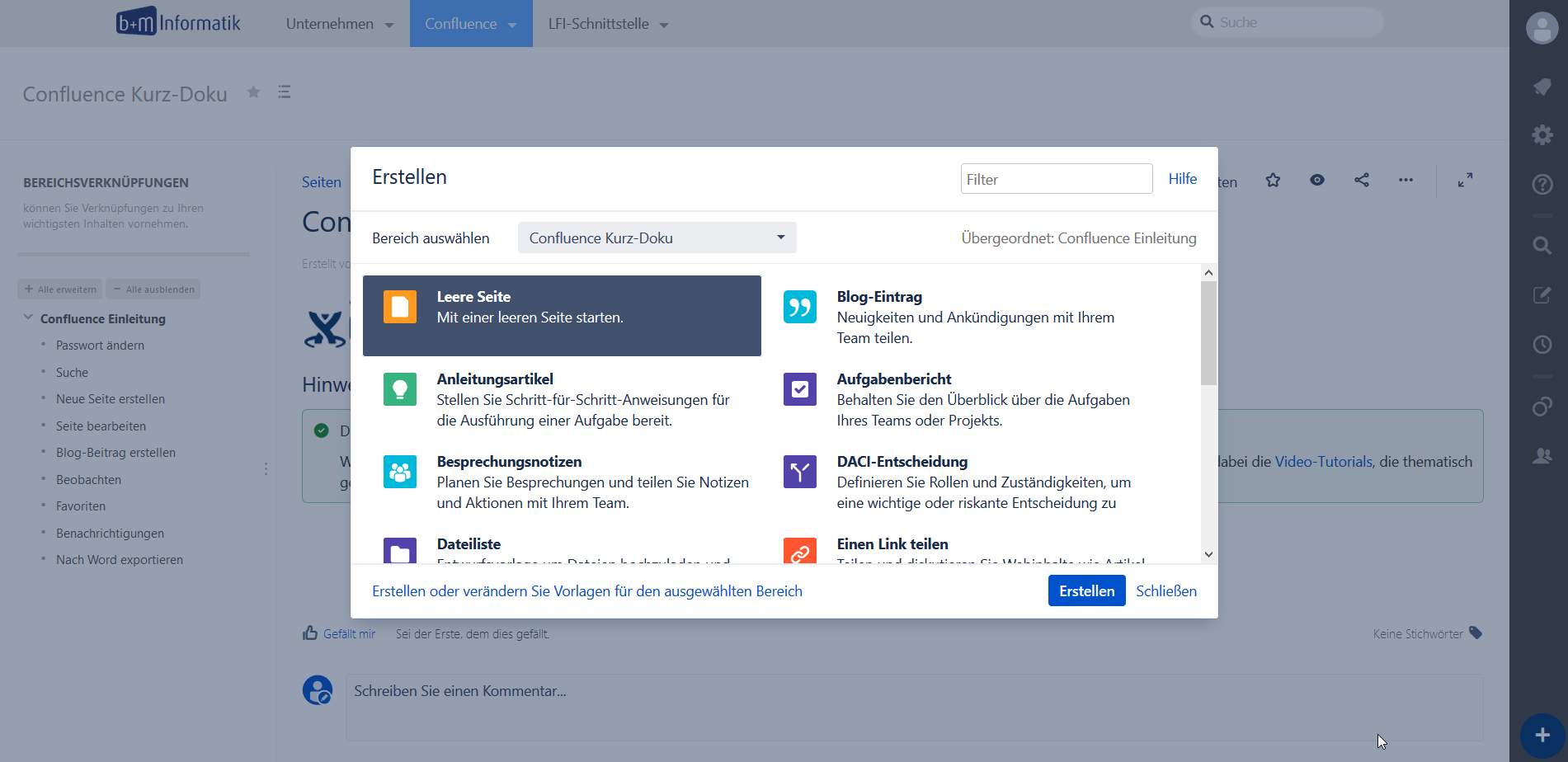Follow the Video-Tutorials link
The width and height of the screenshot is (1568, 762).
(1323, 462)
